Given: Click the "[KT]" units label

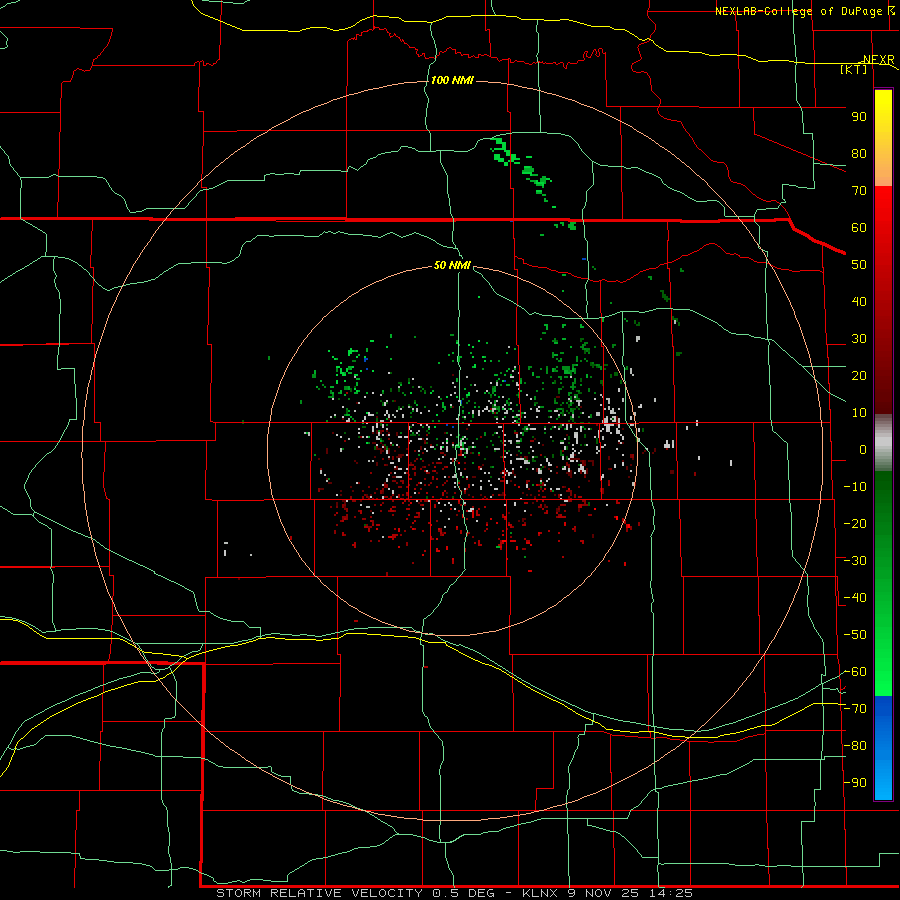Looking at the screenshot, I should click(854, 69).
